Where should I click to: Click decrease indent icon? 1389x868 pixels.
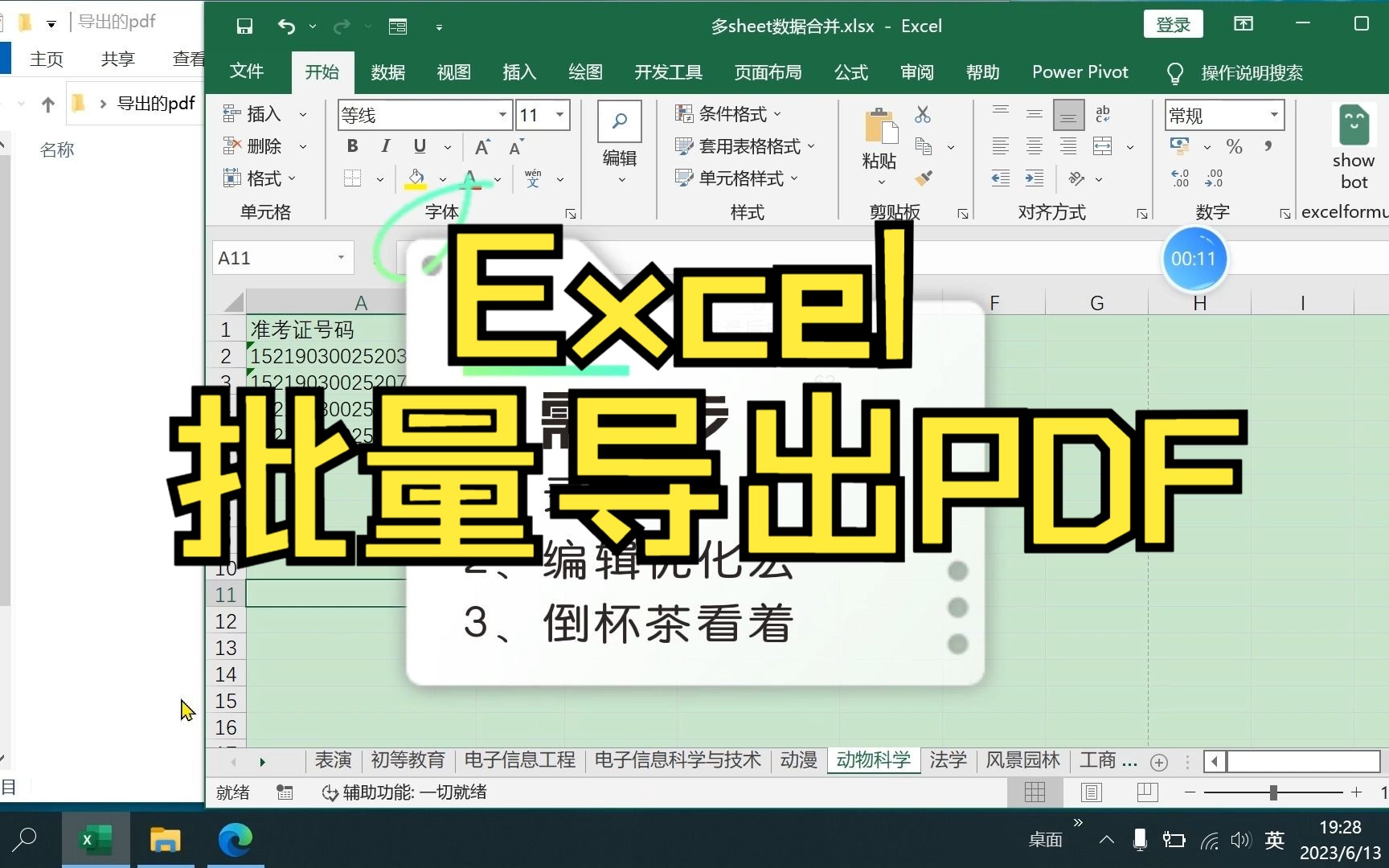[1001, 178]
